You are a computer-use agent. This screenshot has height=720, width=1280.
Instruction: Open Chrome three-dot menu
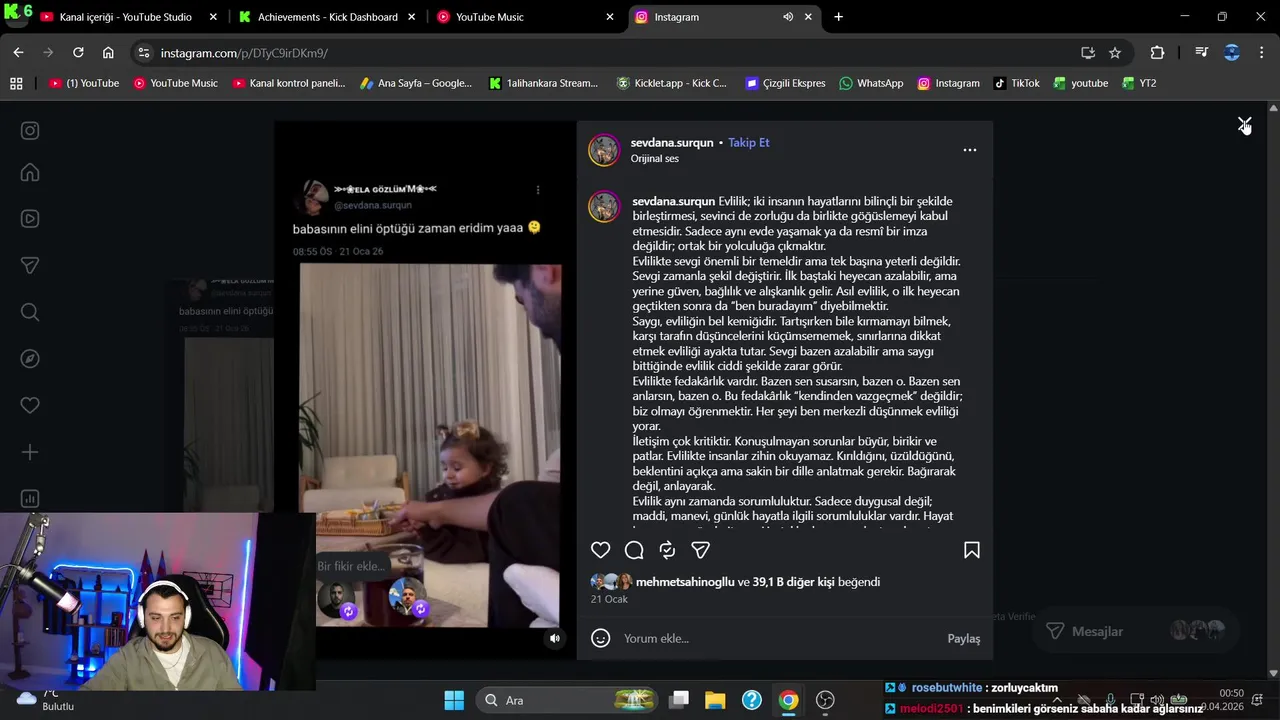(1262, 53)
